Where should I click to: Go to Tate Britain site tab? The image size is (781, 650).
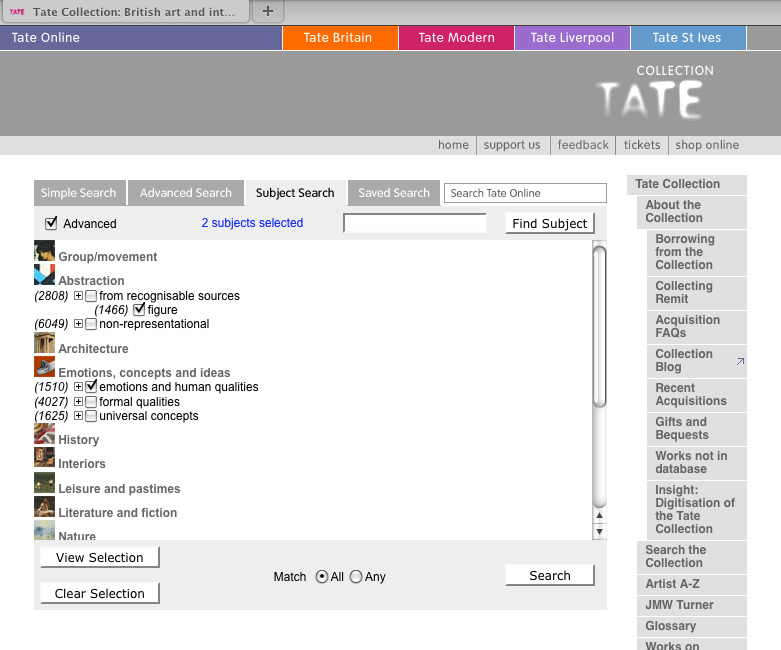coord(340,38)
